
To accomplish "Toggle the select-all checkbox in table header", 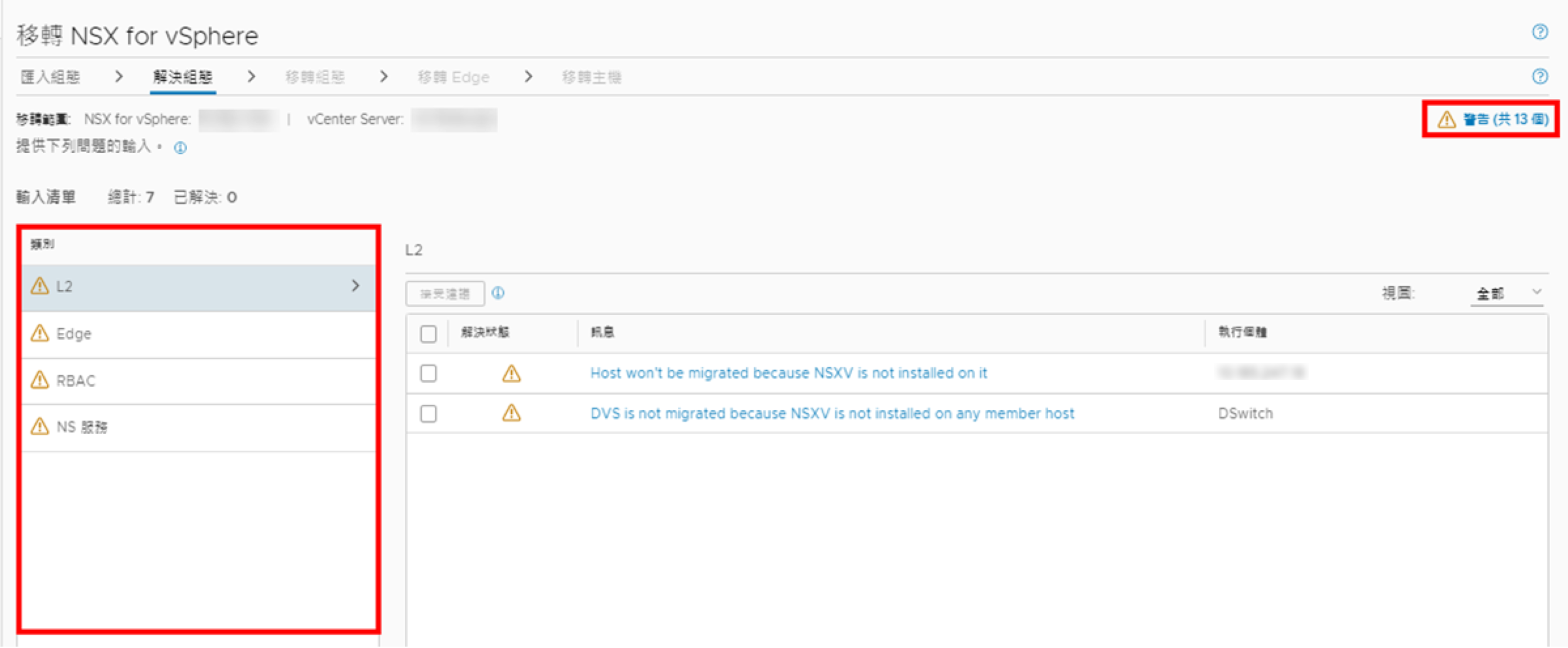I will click(x=429, y=334).
